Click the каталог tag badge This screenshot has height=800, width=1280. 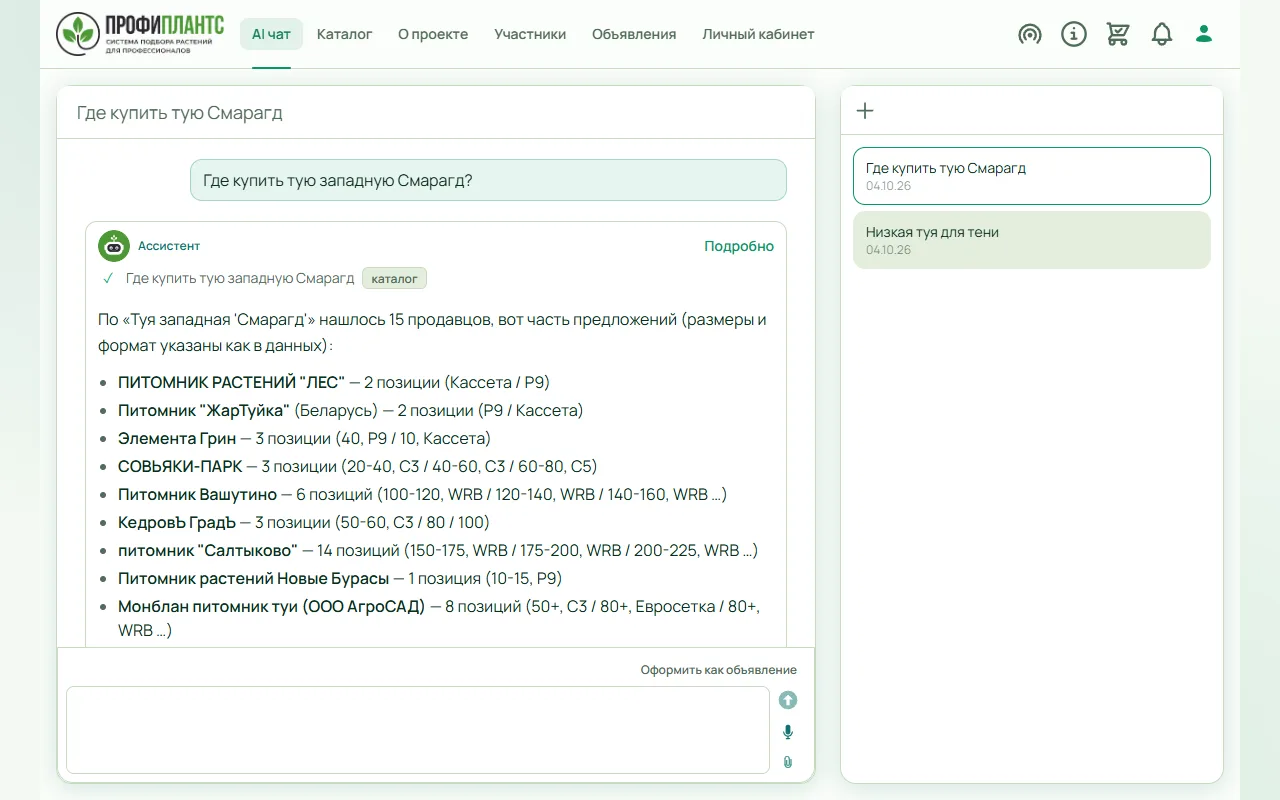click(395, 278)
